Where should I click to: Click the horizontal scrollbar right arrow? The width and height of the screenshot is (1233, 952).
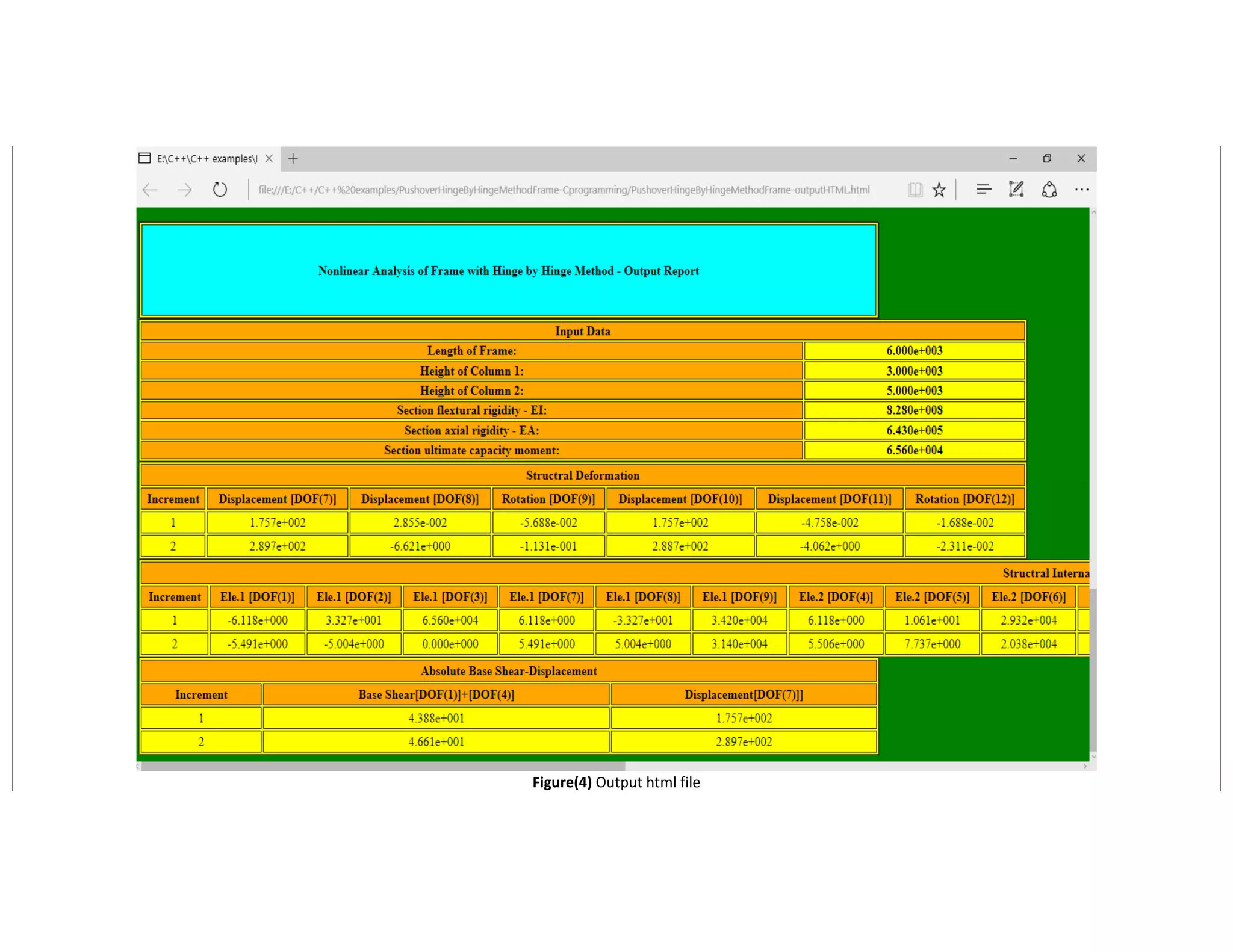pyautogui.click(x=1085, y=767)
